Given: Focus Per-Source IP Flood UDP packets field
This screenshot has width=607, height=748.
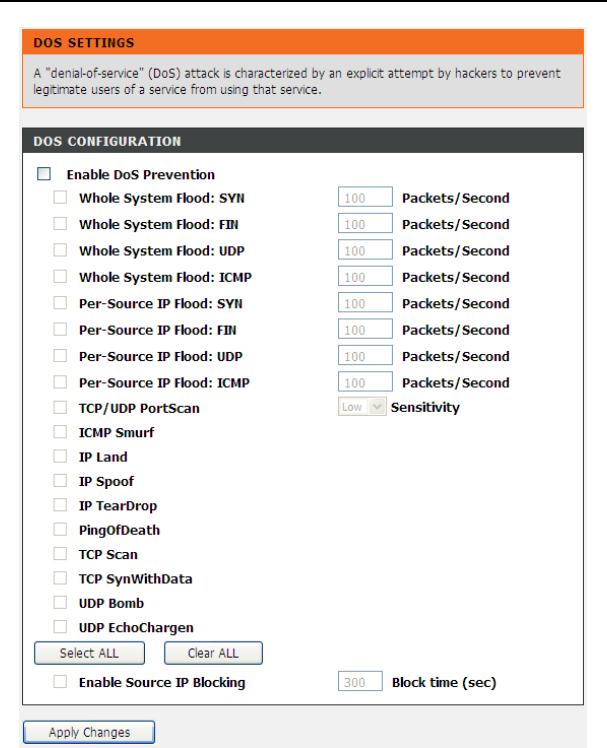Looking at the screenshot, I should [x=365, y=356].
